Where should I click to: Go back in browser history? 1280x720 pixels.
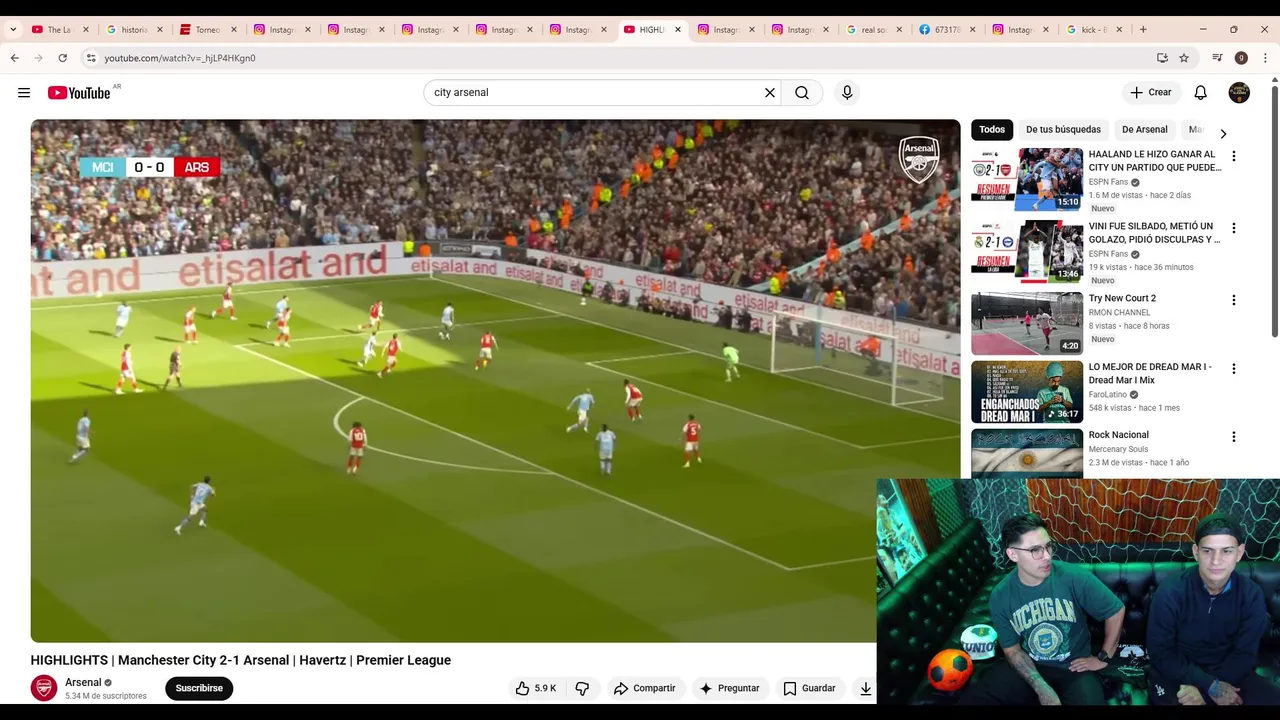[x=15, y=58]
